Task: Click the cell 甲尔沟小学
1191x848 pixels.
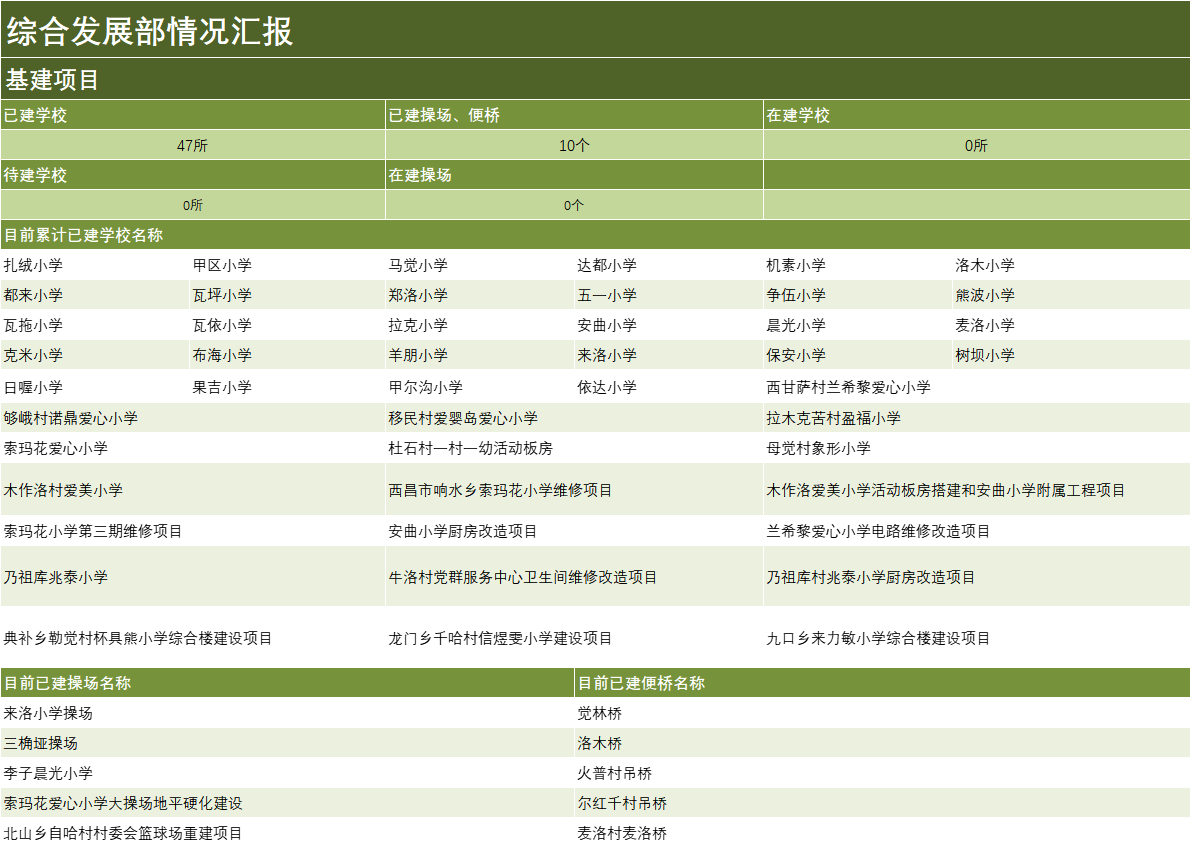Action: tap(480, 387)
